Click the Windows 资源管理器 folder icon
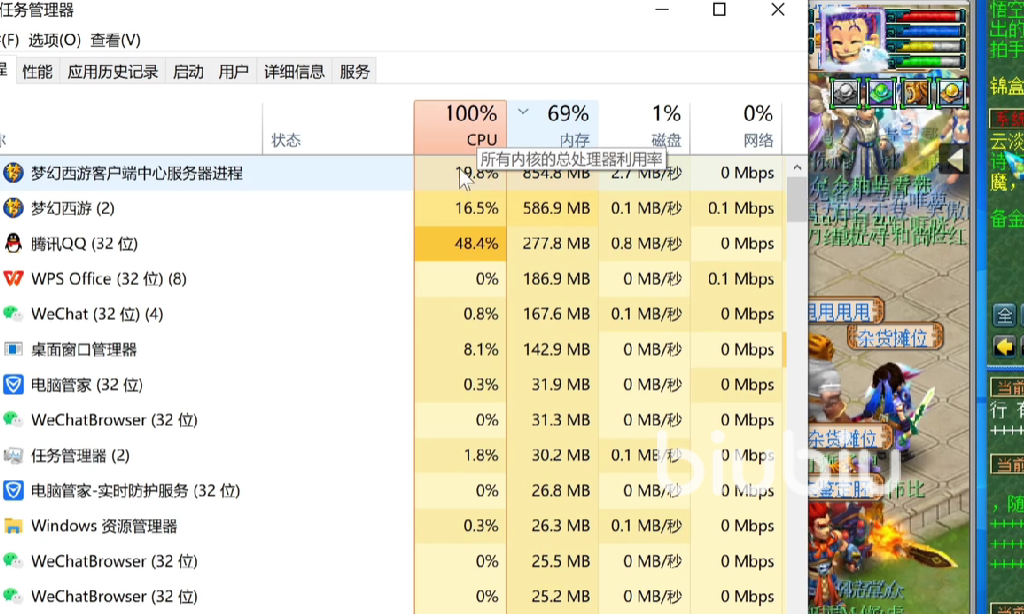 click(13, 526)
